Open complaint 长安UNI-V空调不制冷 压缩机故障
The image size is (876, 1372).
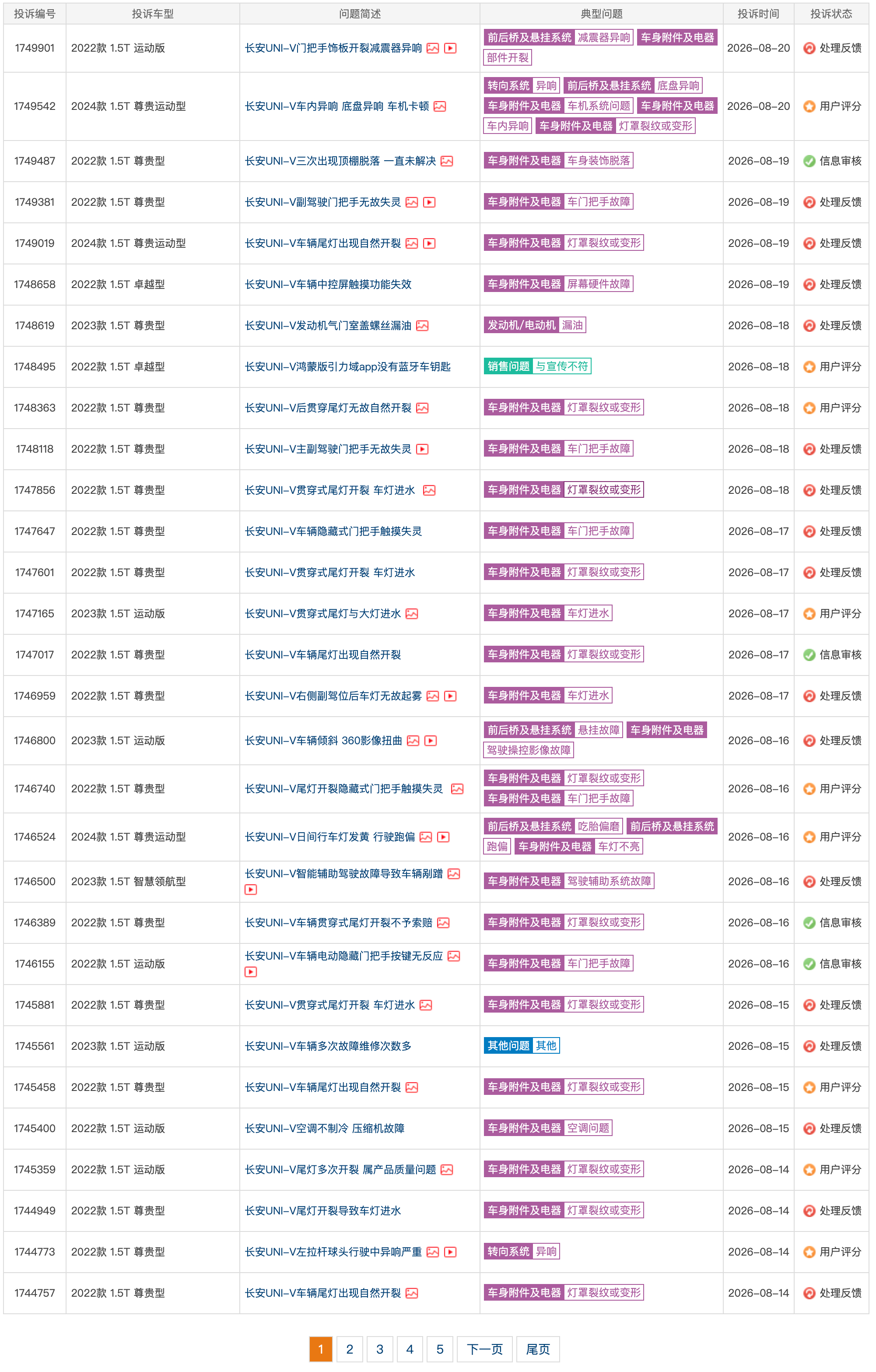point(325,1129)
